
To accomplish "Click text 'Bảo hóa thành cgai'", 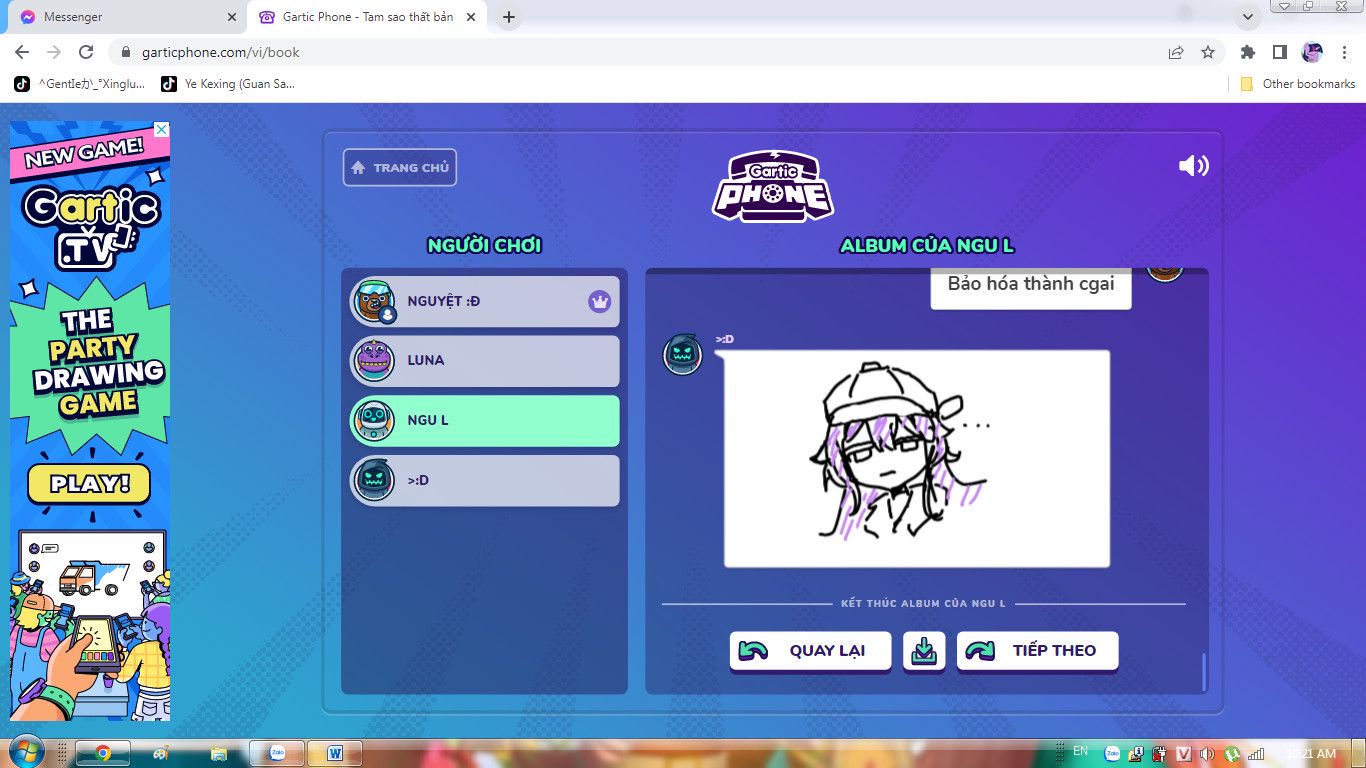I will [1031, 284].
